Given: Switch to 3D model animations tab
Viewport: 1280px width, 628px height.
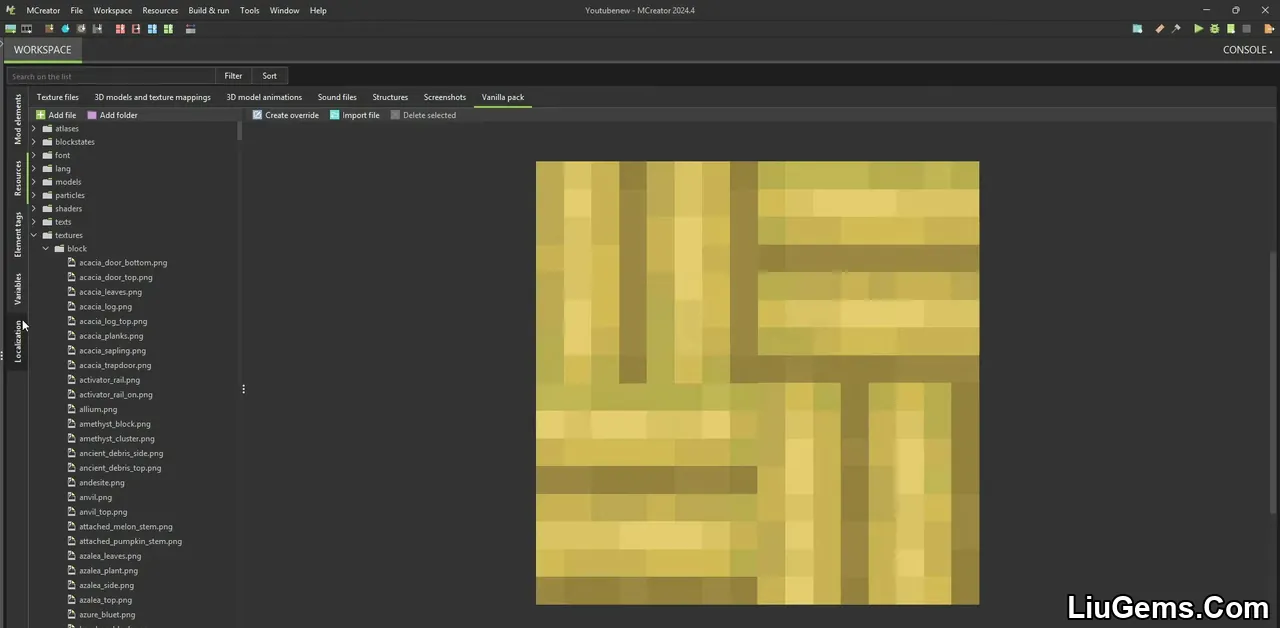Looking at the screenshot, I should [x=264, y=97].
